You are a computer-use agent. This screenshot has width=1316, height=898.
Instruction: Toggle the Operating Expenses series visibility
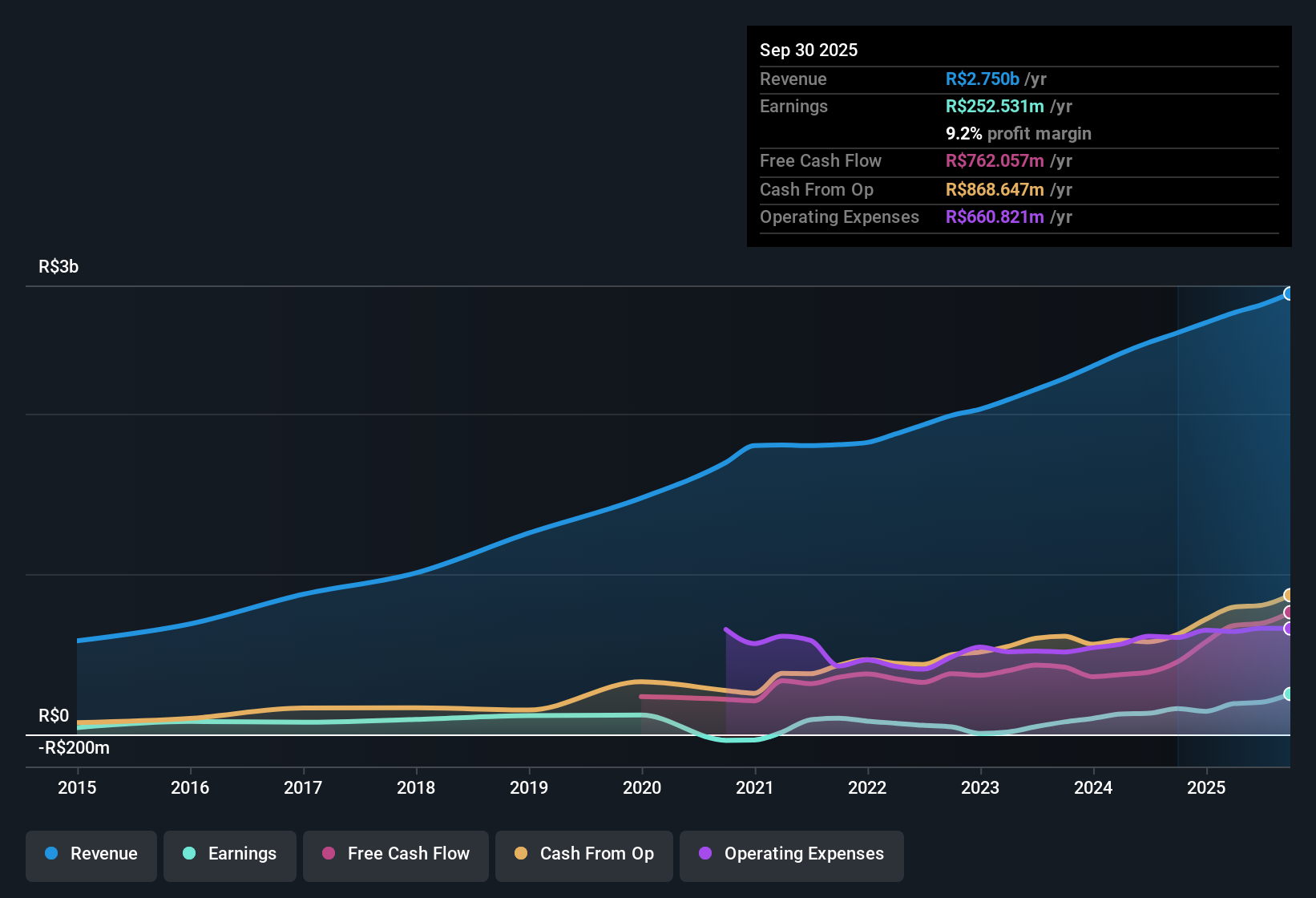[792, 854]
